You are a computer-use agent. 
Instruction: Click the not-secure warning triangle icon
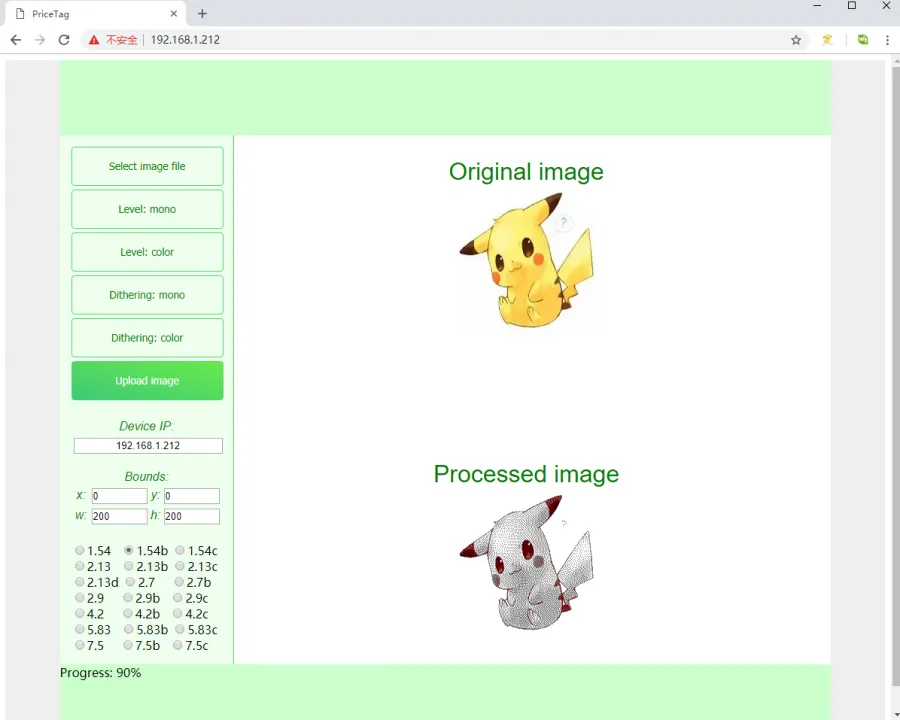coord(94,40)
